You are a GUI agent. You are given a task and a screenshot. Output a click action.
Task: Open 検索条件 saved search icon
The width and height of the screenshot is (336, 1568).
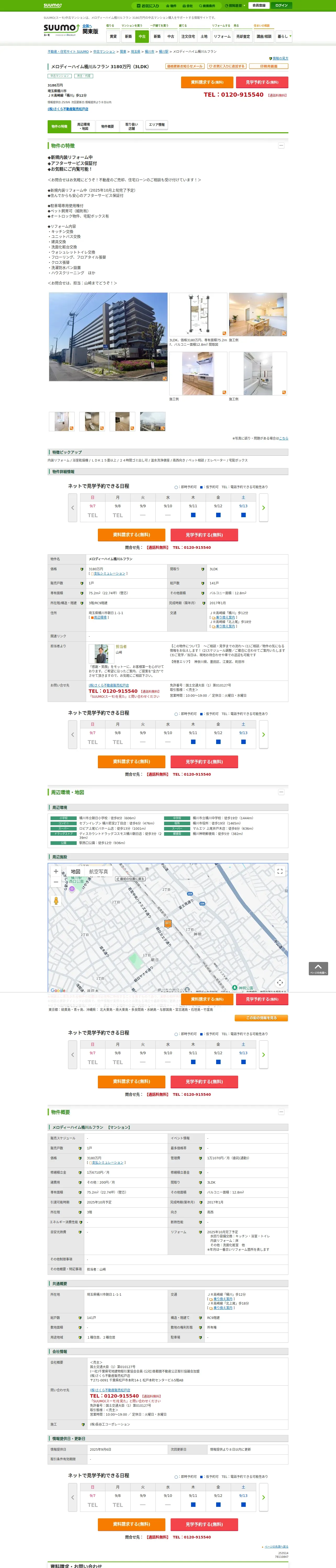(x=207, y=5)
